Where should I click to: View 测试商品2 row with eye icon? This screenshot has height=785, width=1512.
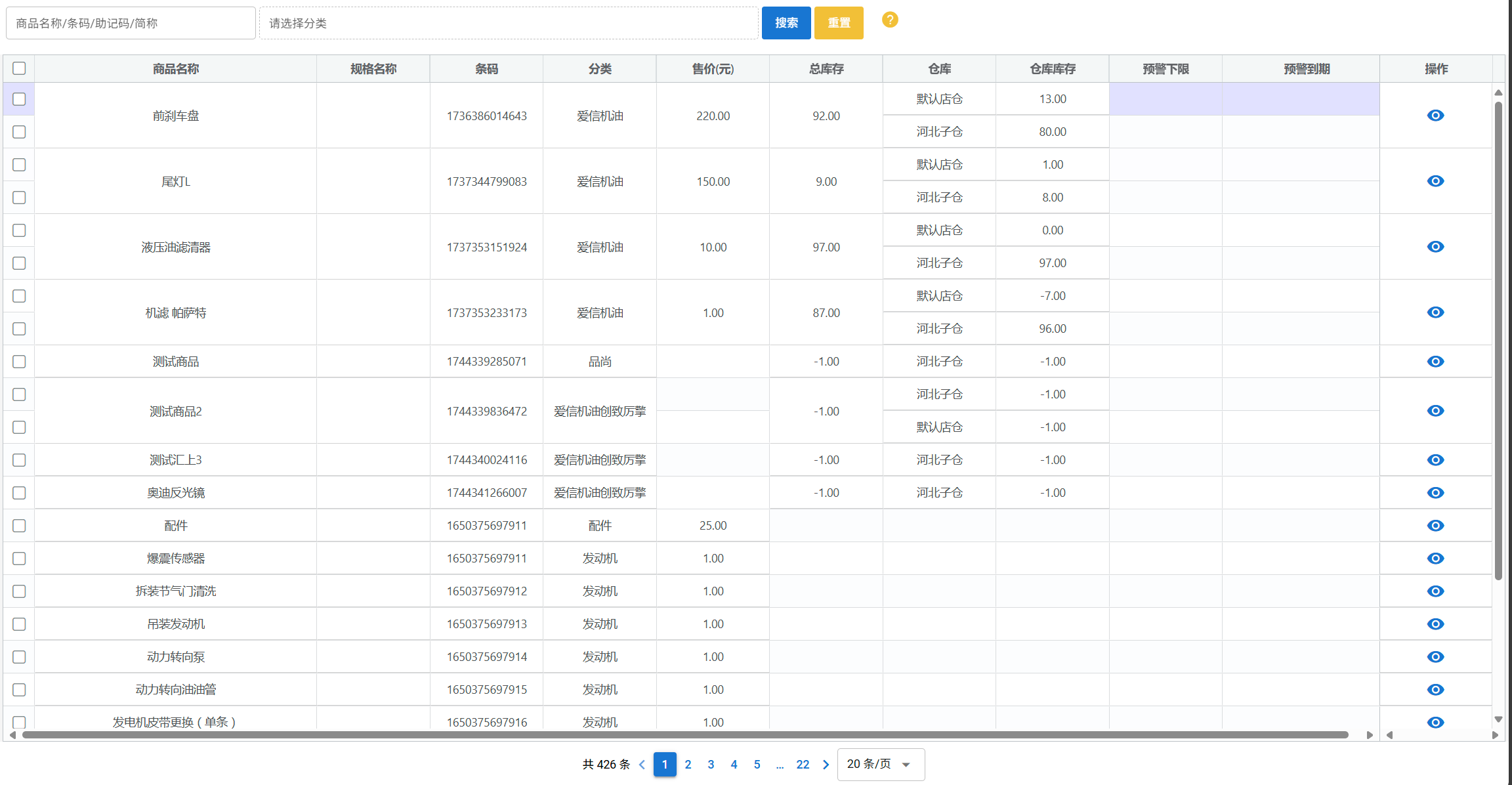(1435, 411)
